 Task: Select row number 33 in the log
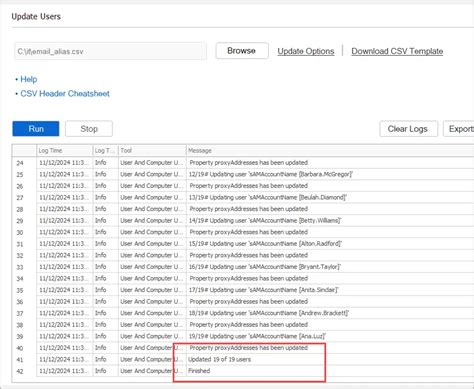20,267
